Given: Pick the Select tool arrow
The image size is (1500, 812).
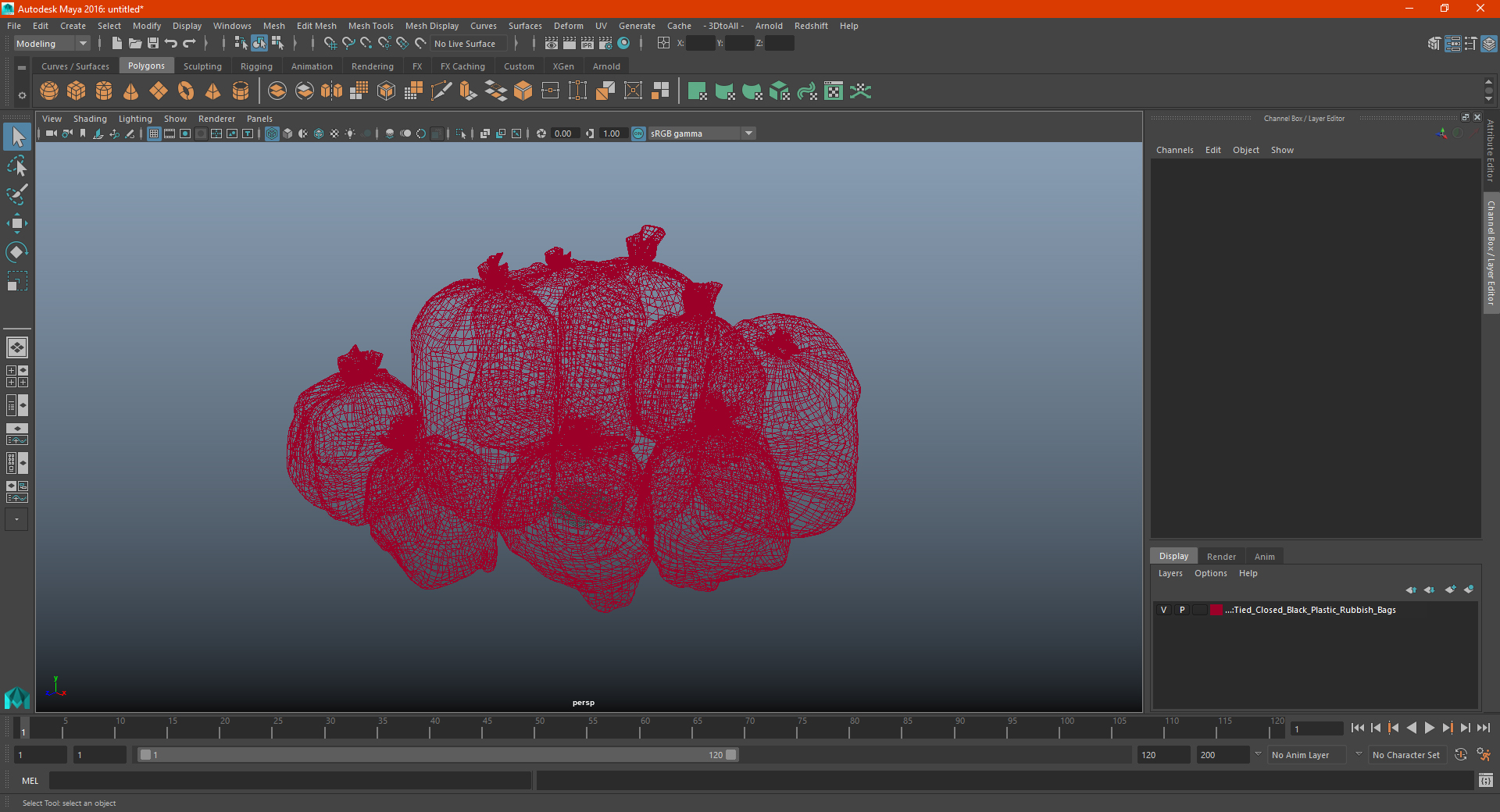Looking at the screenshot, I should [x=17, y=137].
